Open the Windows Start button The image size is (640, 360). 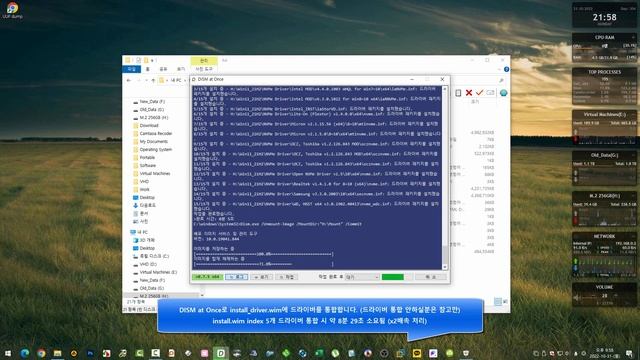coord(8,353)
